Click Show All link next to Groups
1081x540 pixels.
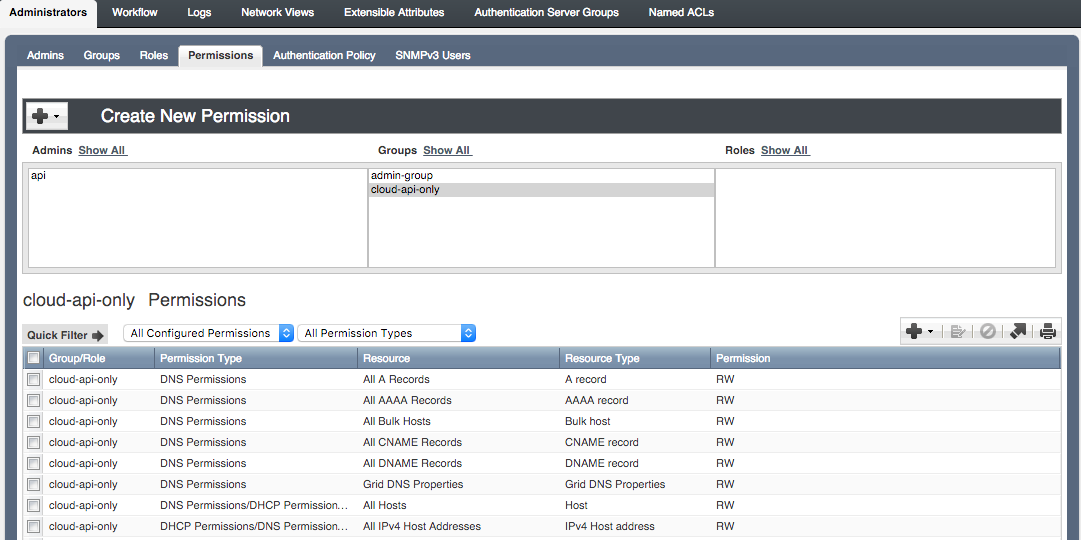pos(447,150)
